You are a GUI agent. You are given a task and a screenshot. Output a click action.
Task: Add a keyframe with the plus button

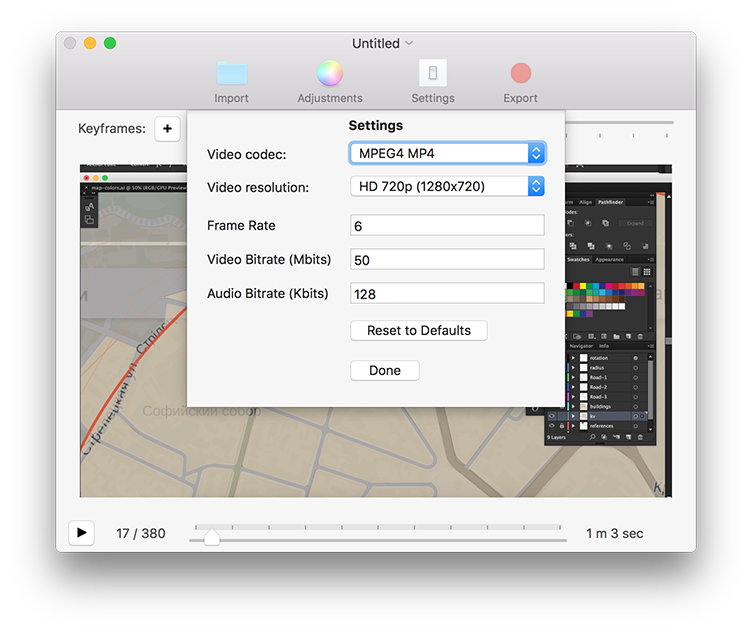pos(167,129)
